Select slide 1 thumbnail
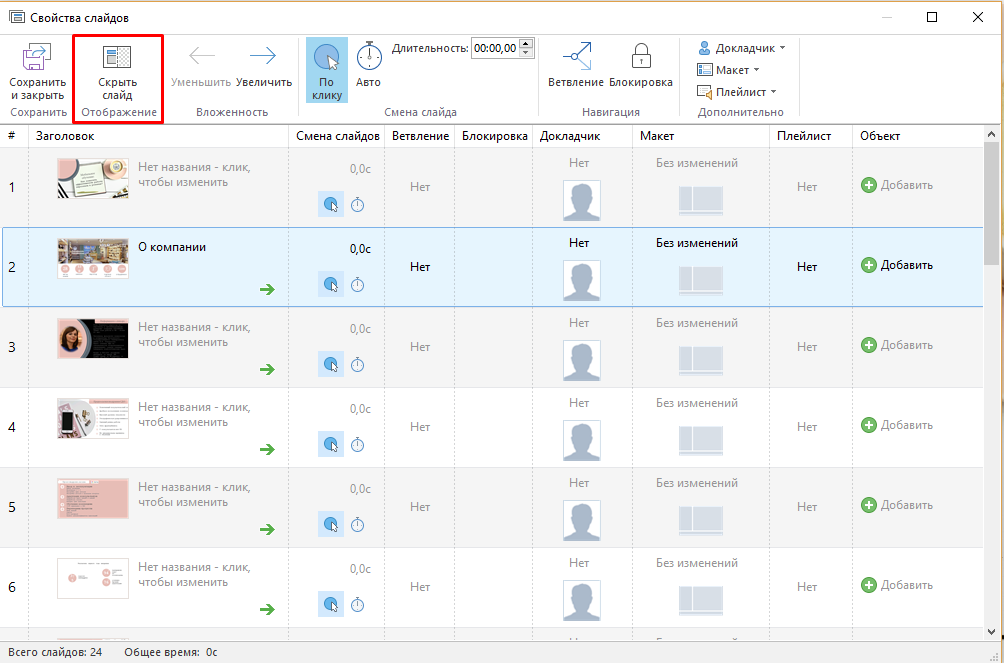 93,179
